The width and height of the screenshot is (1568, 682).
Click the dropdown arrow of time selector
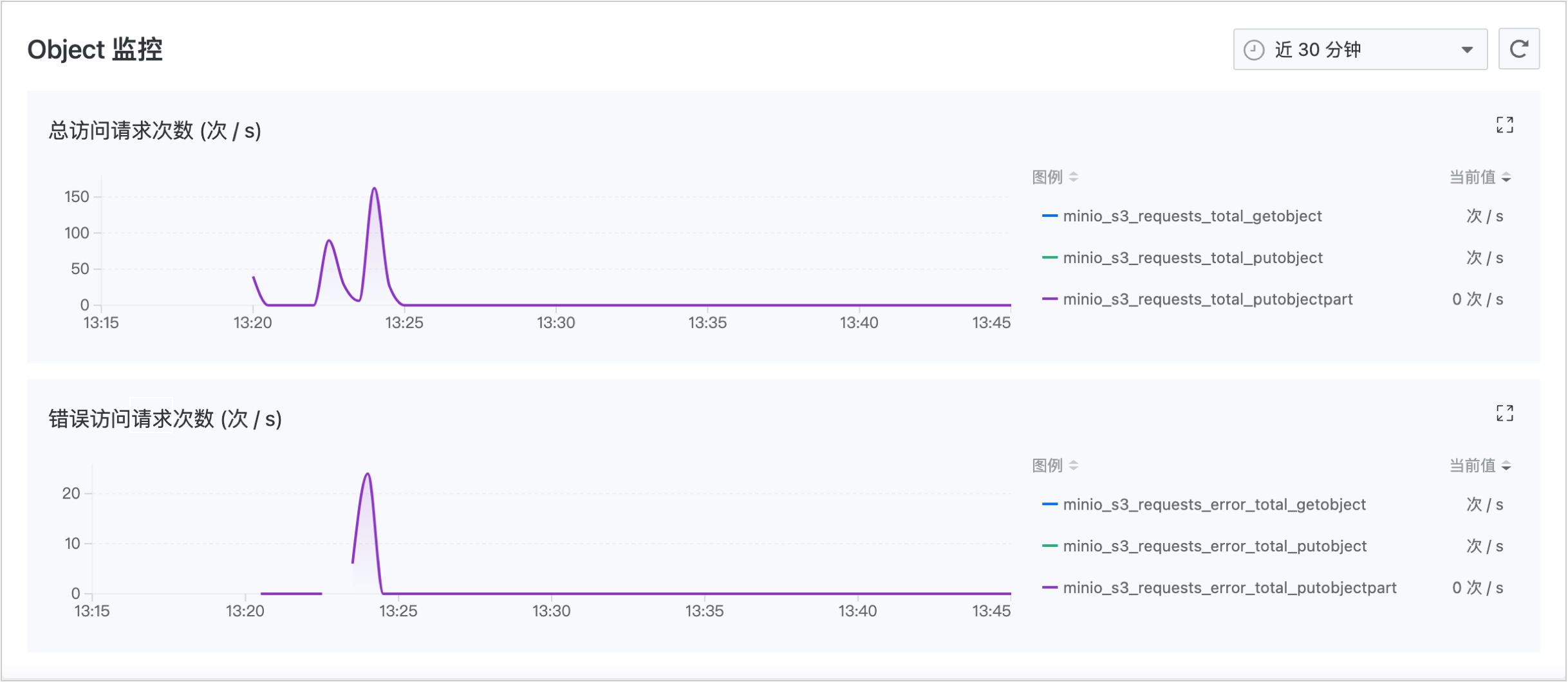point(1467,50)
